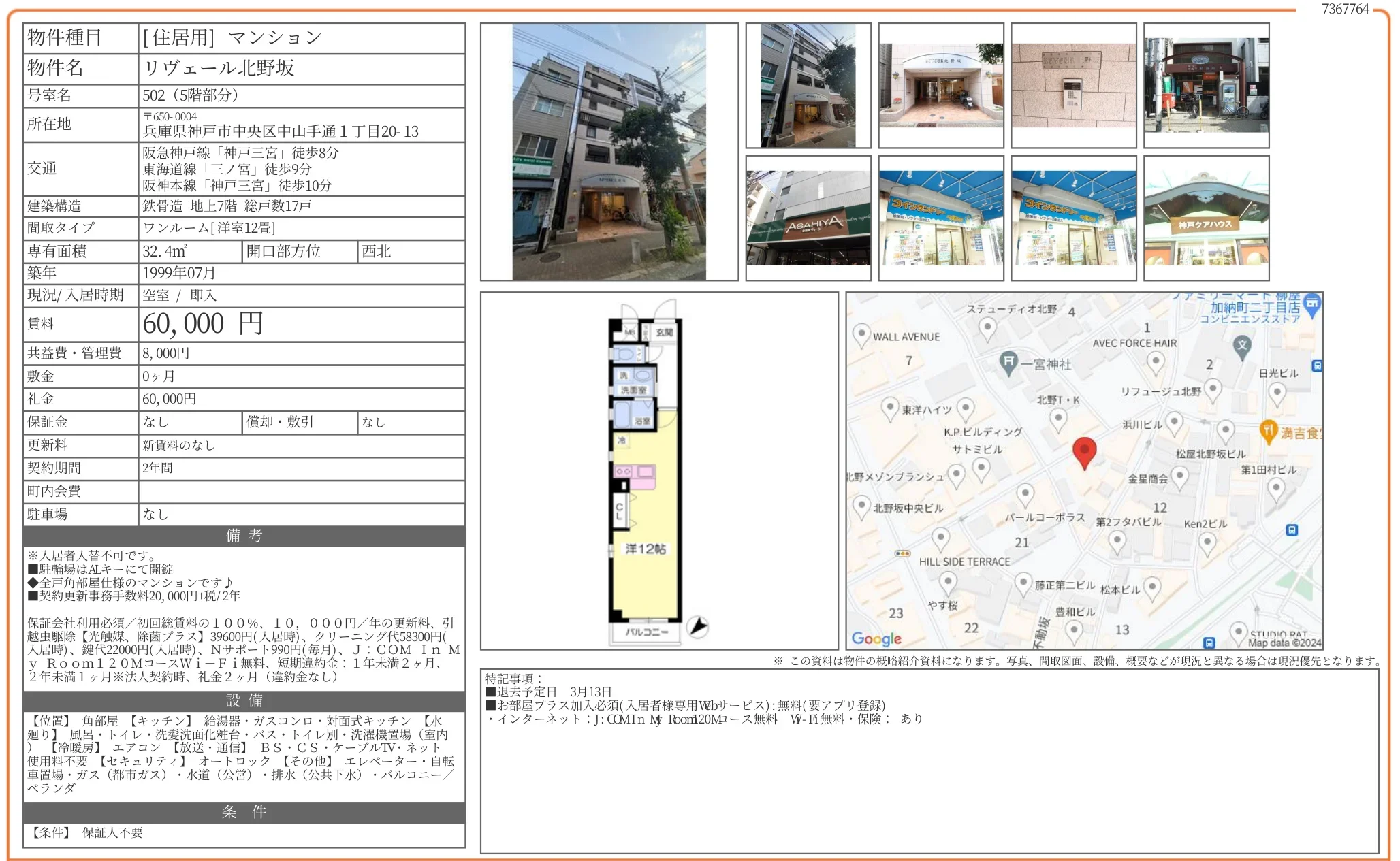
Task: Click the 備考 section header
Action: point(244,536)
